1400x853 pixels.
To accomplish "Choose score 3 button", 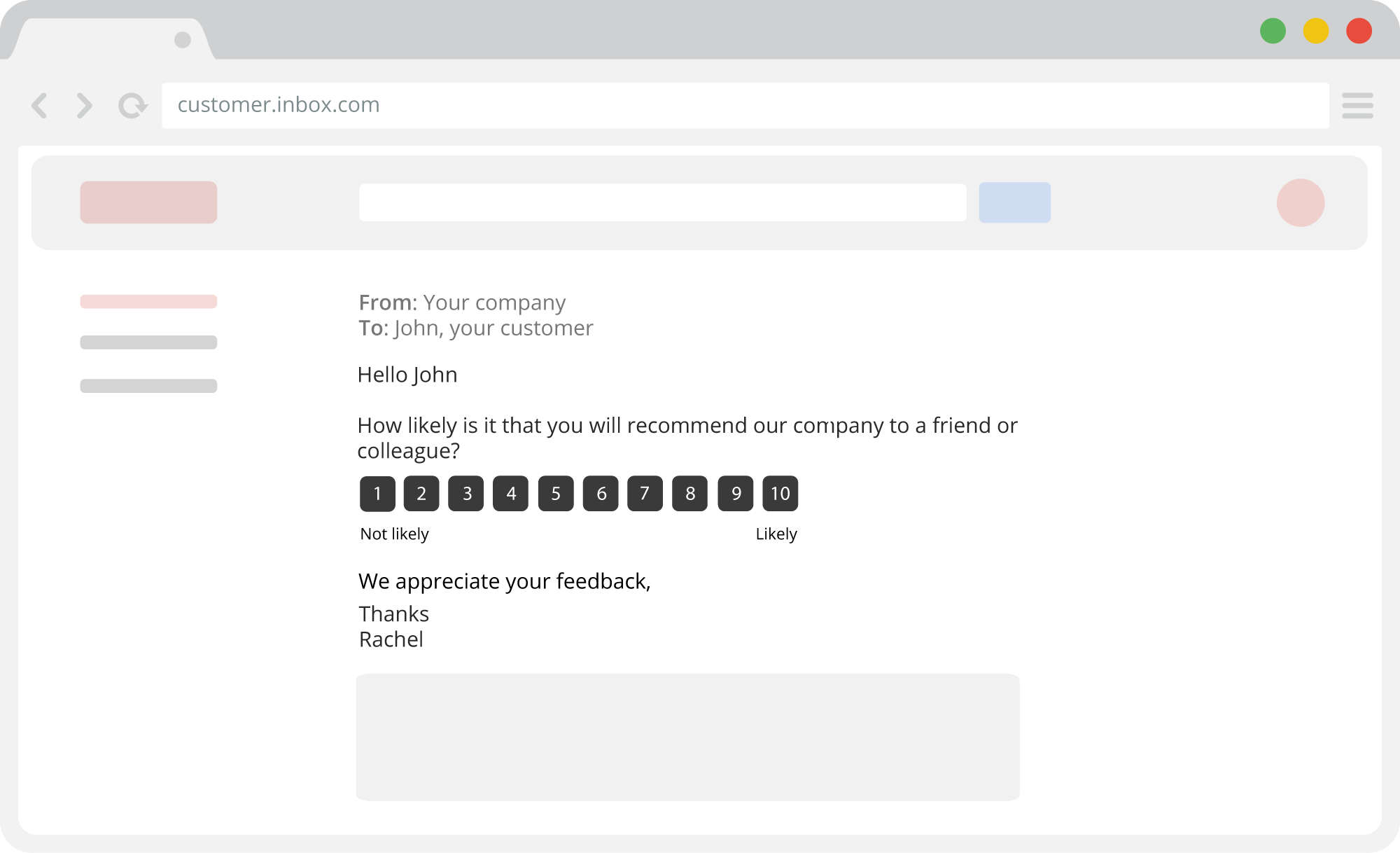I will (x=466, y=494).
